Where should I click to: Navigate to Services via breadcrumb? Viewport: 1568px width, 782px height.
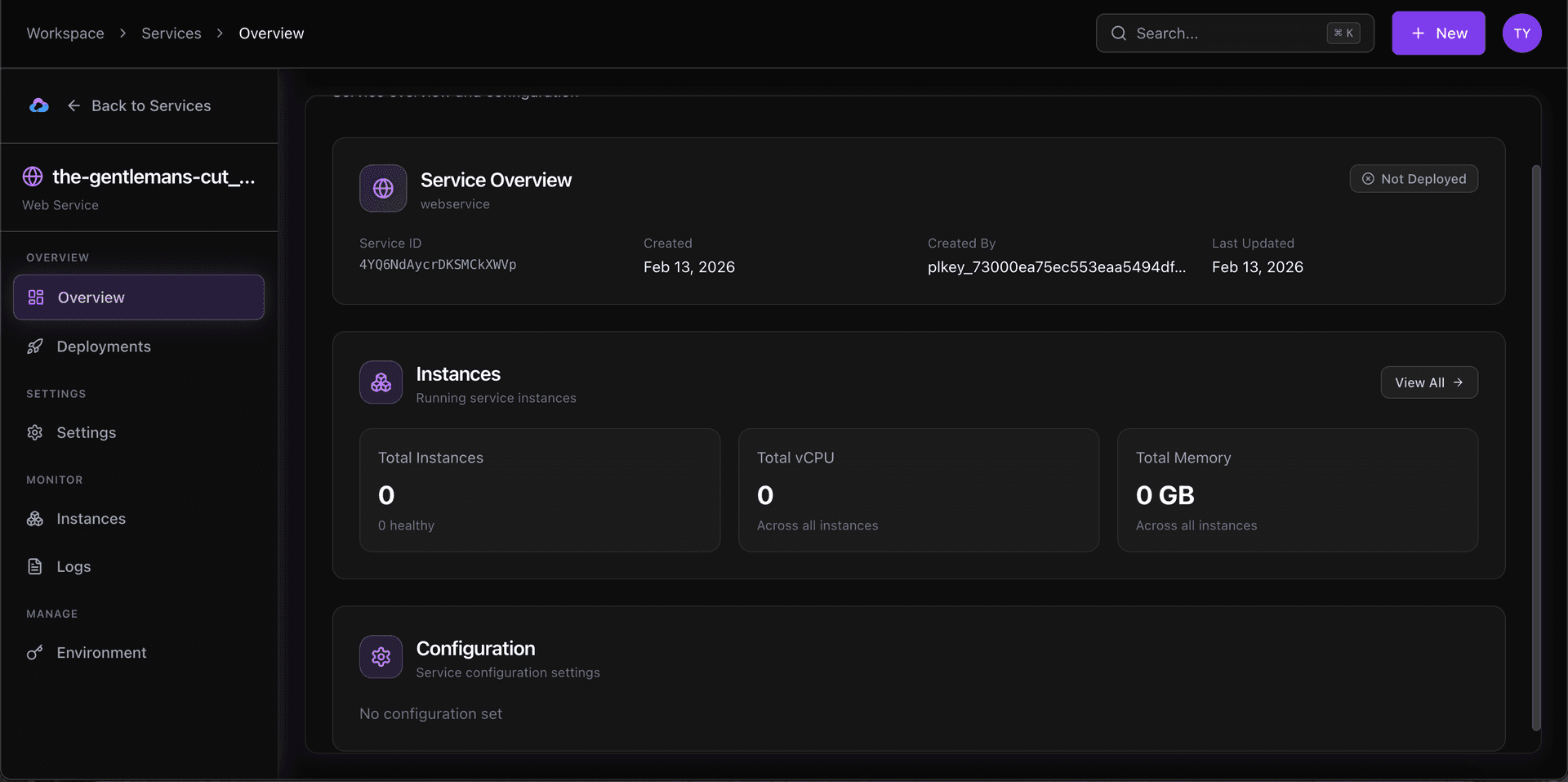tap(171, 33)
